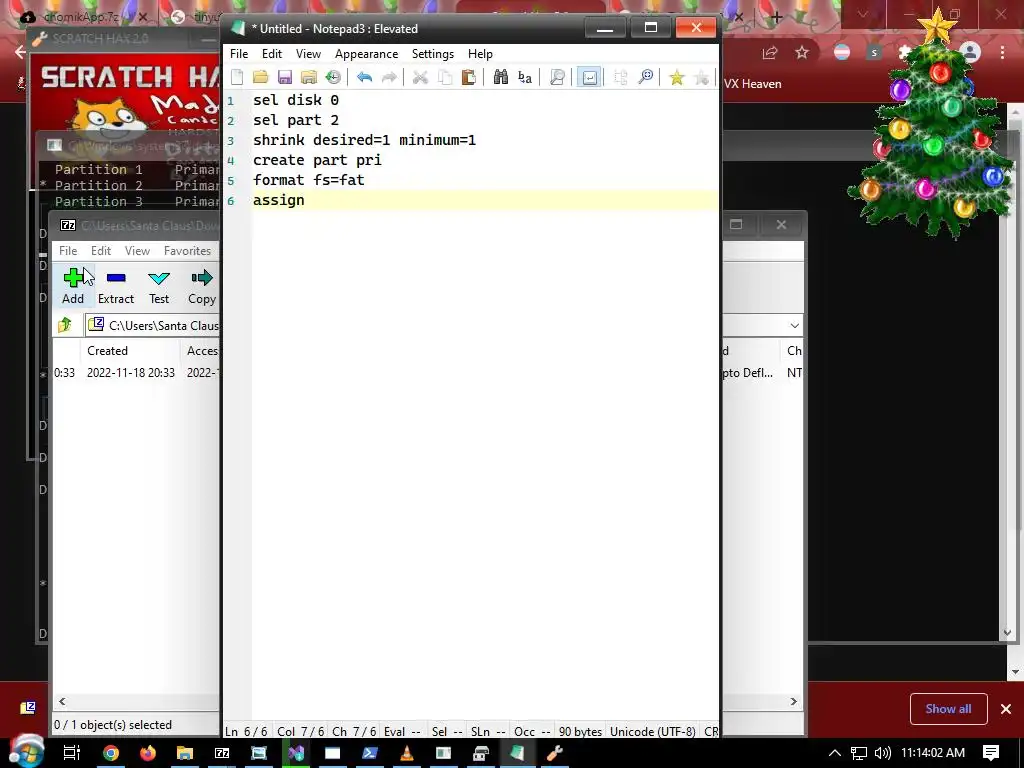
Task: Click the yellow star favorites icon
Action: (677, 77)
